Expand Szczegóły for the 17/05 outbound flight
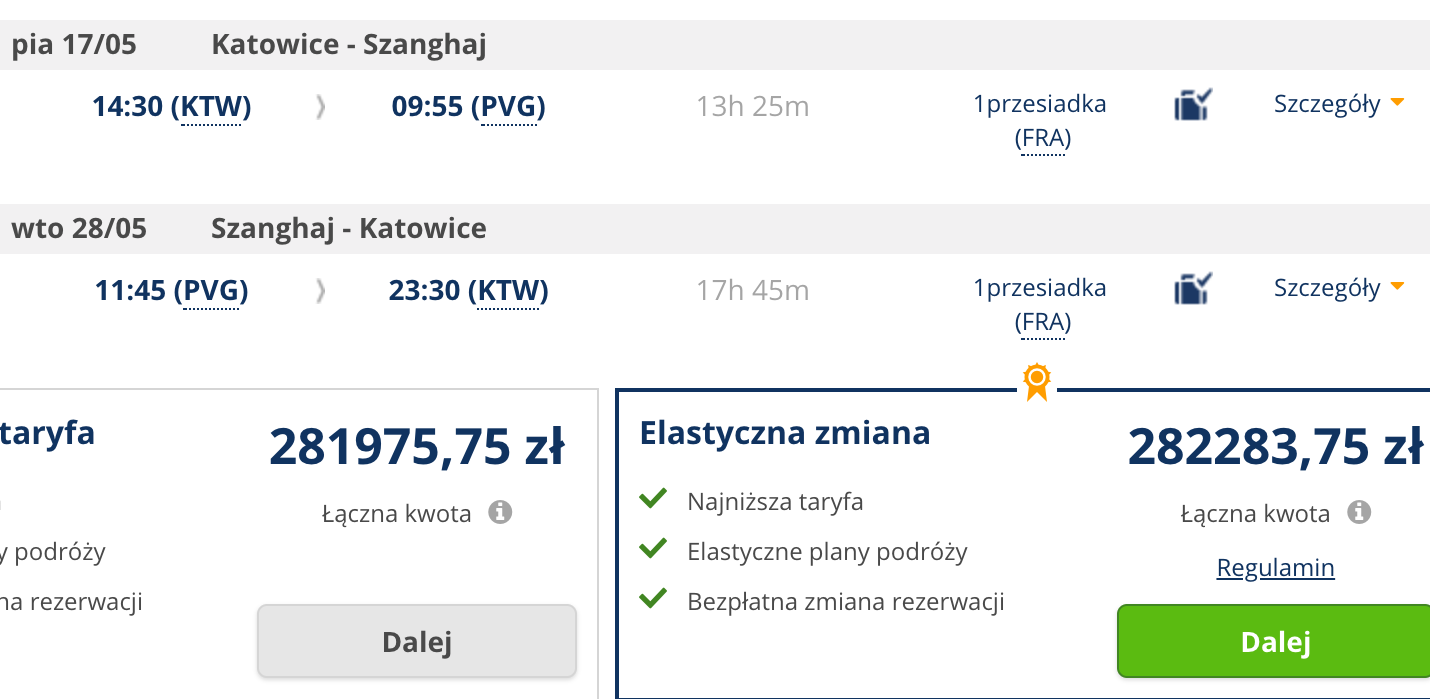This screenshot has width=1430, height=699. click(x=1339, y=104)
